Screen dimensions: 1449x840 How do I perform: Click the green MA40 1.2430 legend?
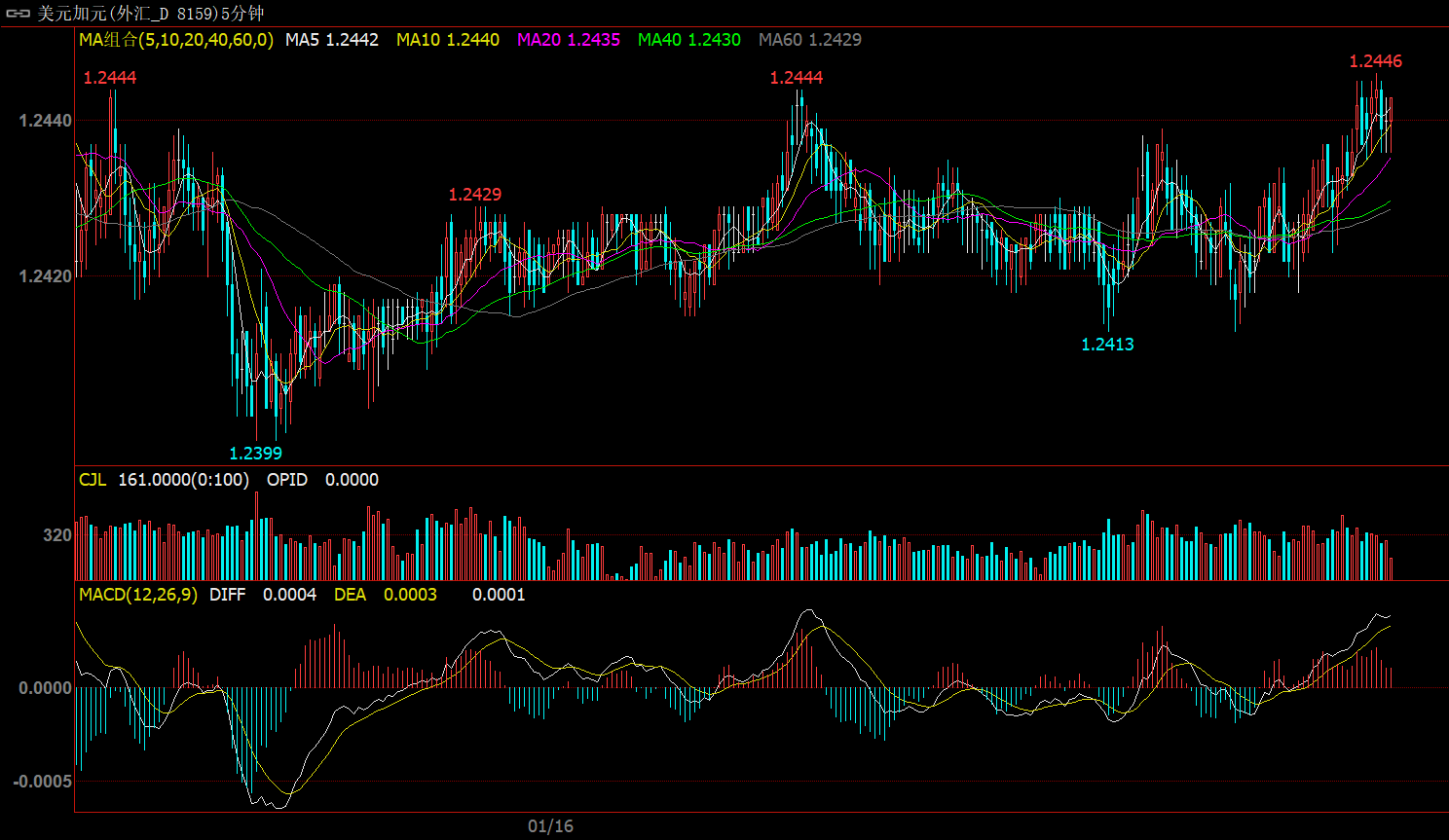(688, 40)
